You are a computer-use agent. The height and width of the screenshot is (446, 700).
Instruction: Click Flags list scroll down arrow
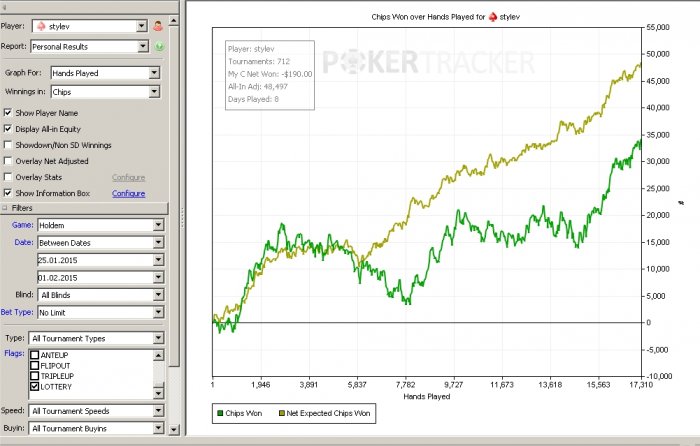click(x=158, y=393)
